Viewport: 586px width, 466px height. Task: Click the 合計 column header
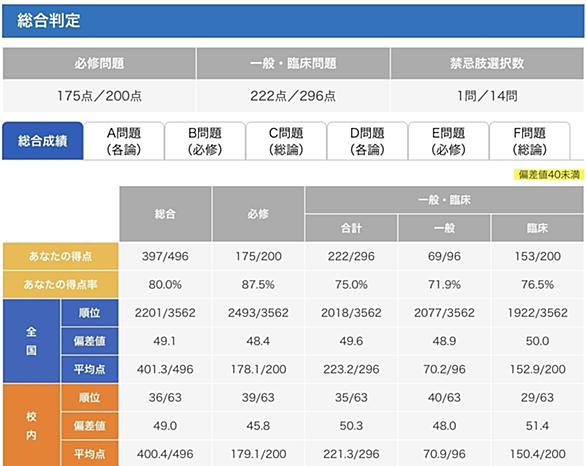point(351,228)
